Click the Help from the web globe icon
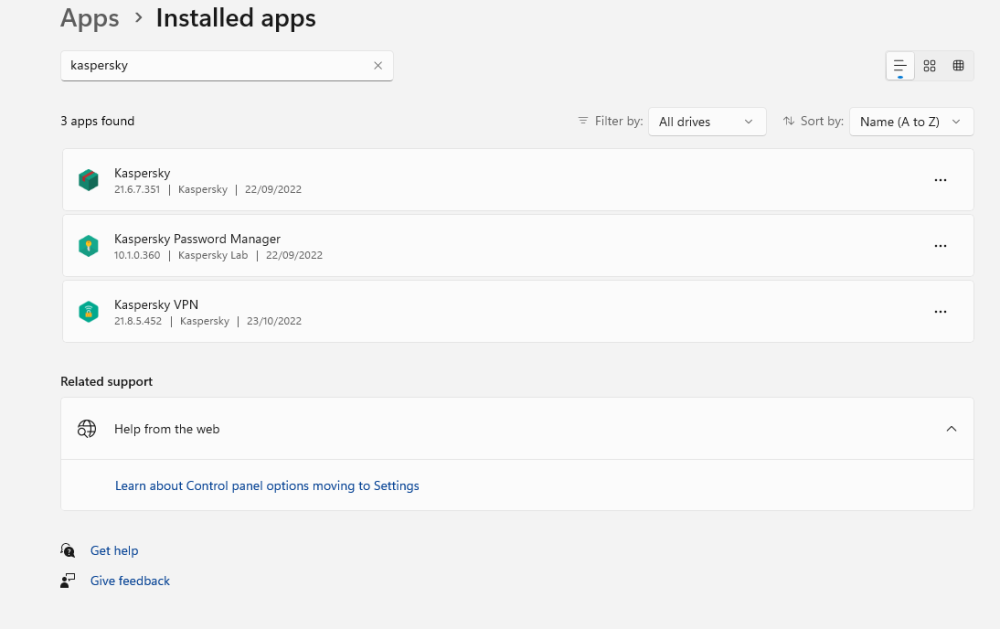Image resolution: width=1000 pixels, height=629 pixels. (86, 428)
